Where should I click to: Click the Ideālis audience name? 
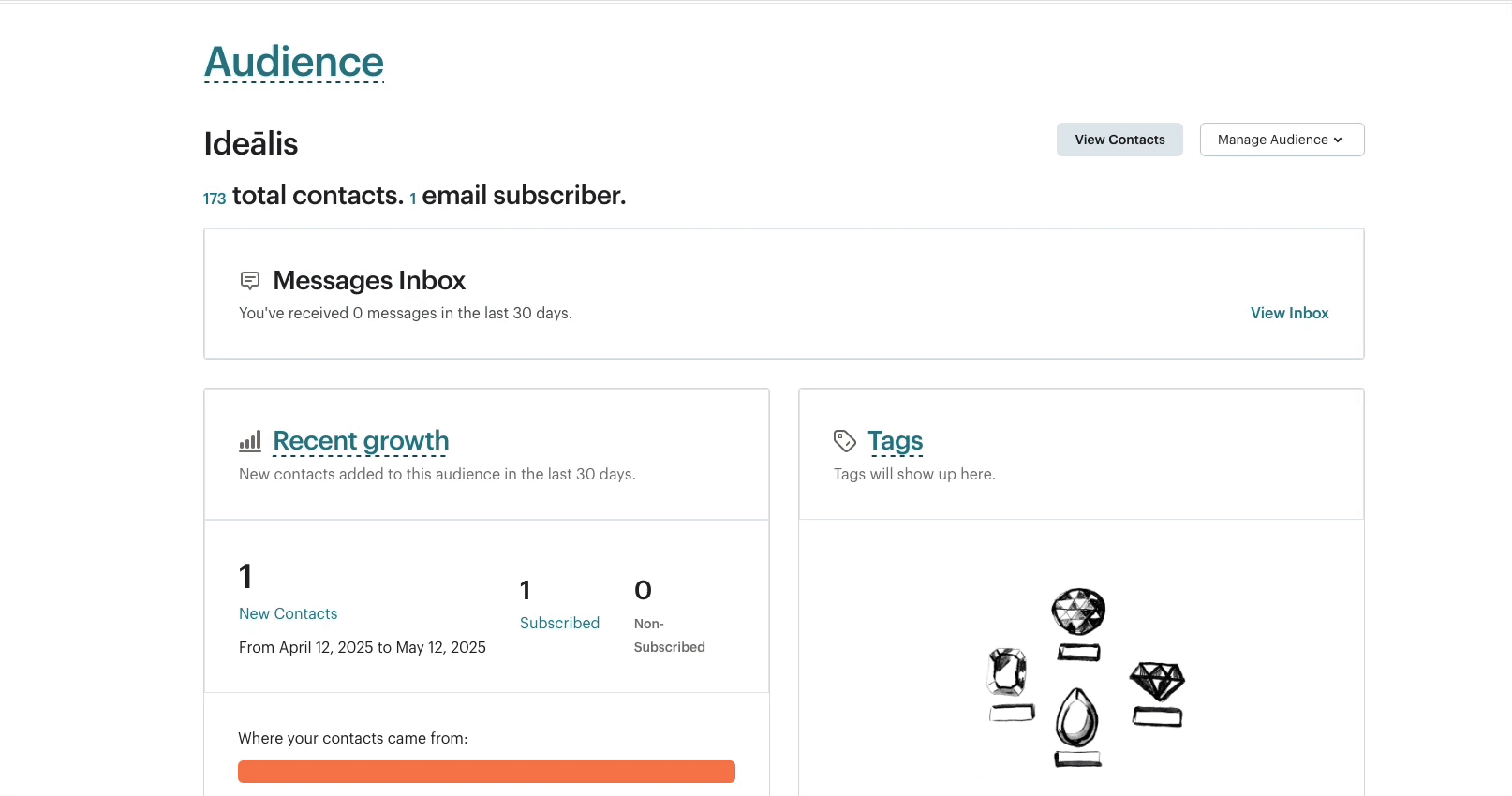coord(251,143)
